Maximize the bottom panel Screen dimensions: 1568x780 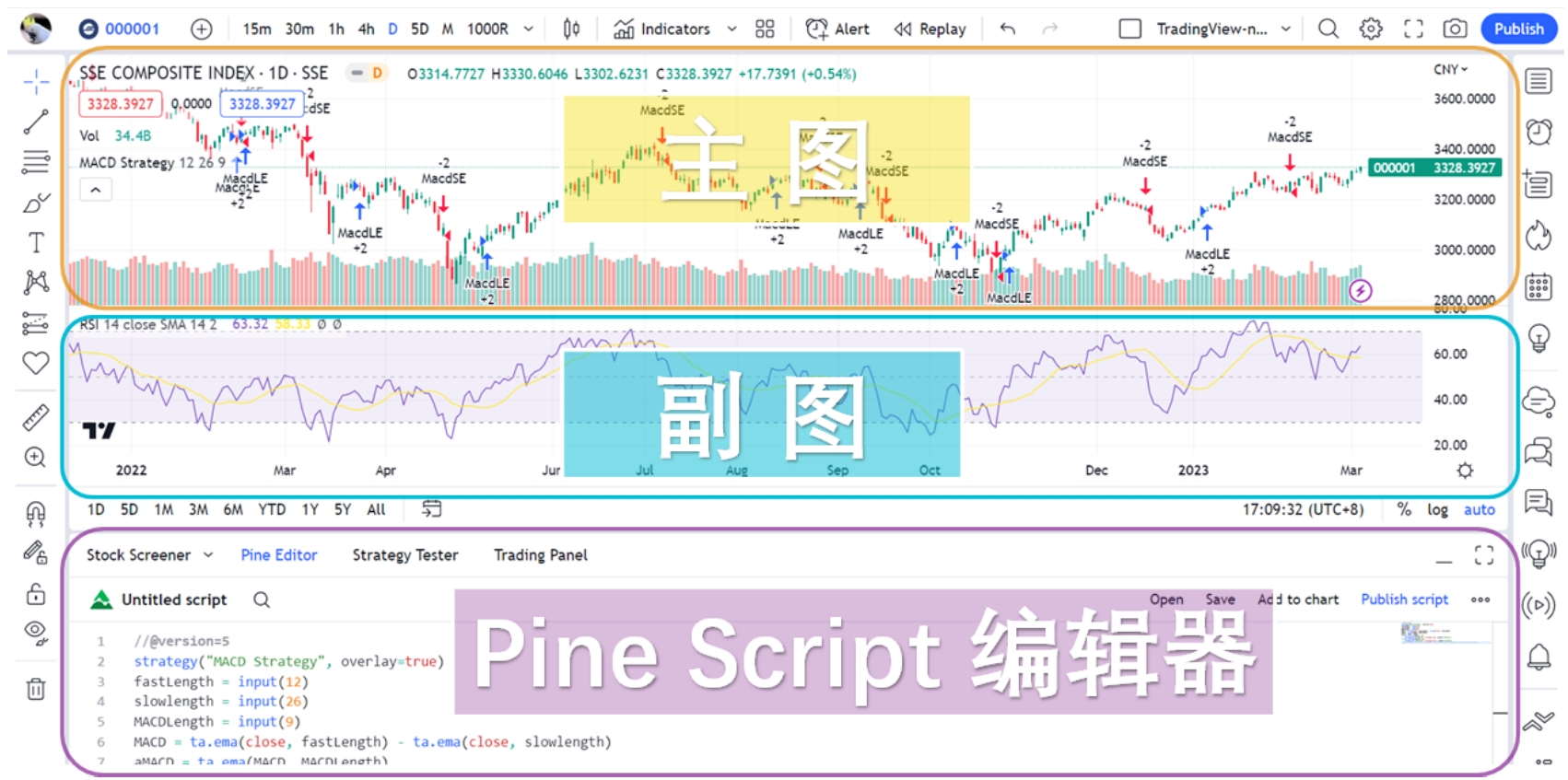[1484, 555]
